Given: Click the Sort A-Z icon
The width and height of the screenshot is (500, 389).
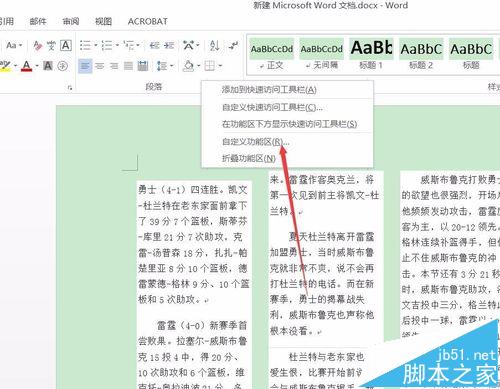Looking at the screenshot, I should [x=214, y=45].
